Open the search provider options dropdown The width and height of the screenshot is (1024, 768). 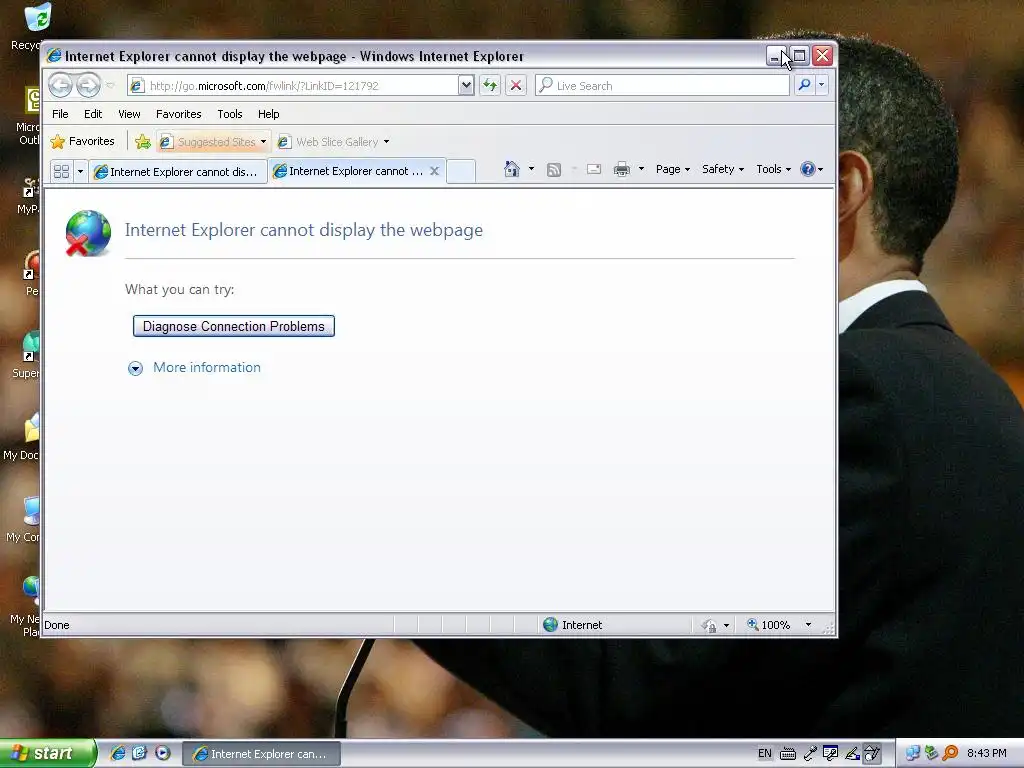(822, 85)
